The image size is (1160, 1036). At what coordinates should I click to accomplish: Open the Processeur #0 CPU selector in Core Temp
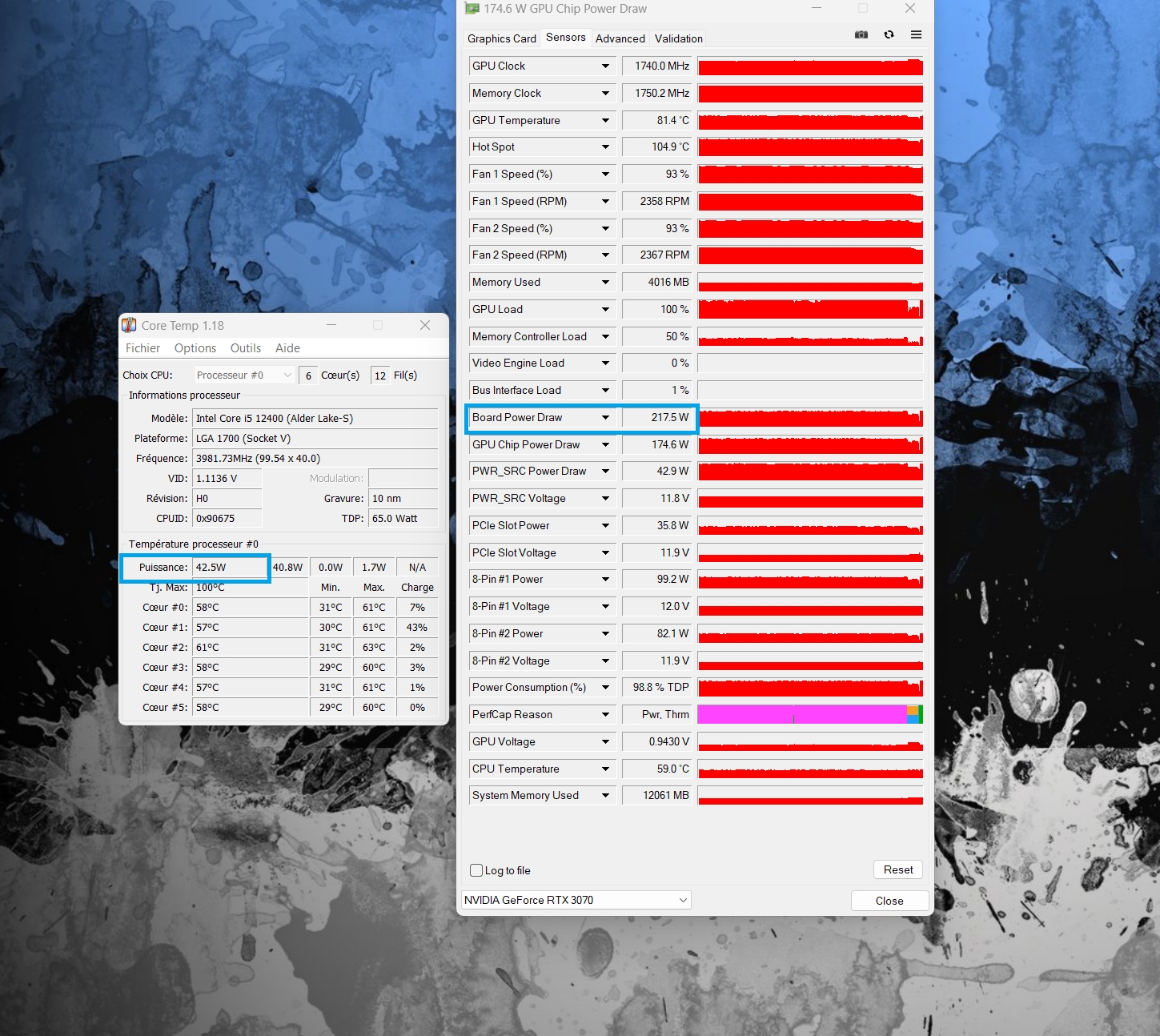coord(245,375)
